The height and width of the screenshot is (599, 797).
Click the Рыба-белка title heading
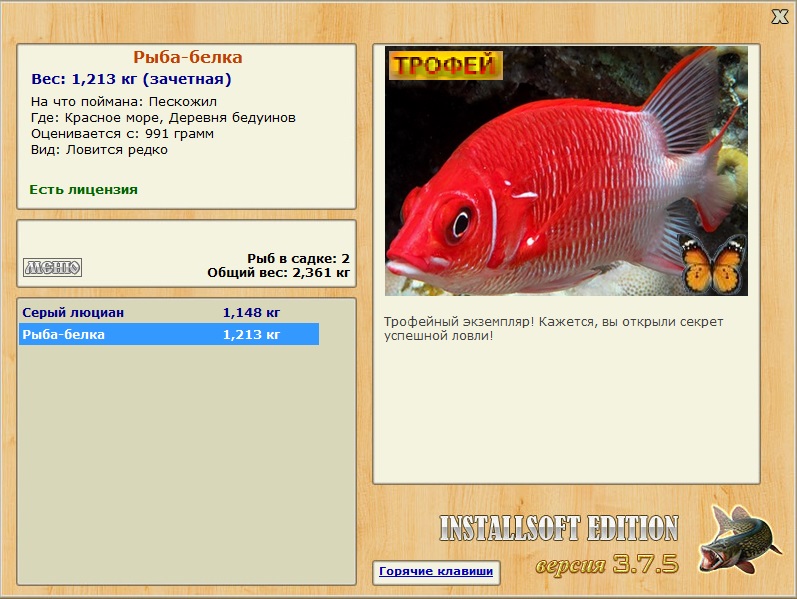188,57
